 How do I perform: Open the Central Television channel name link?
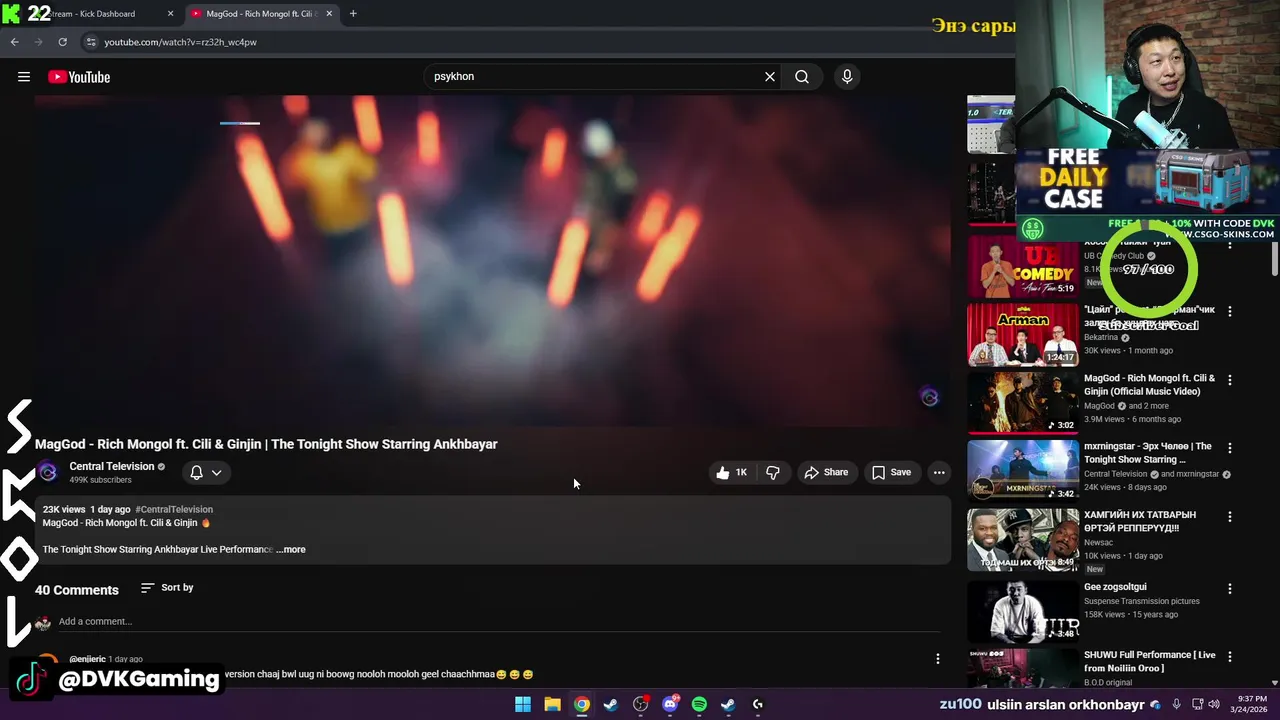112,466
